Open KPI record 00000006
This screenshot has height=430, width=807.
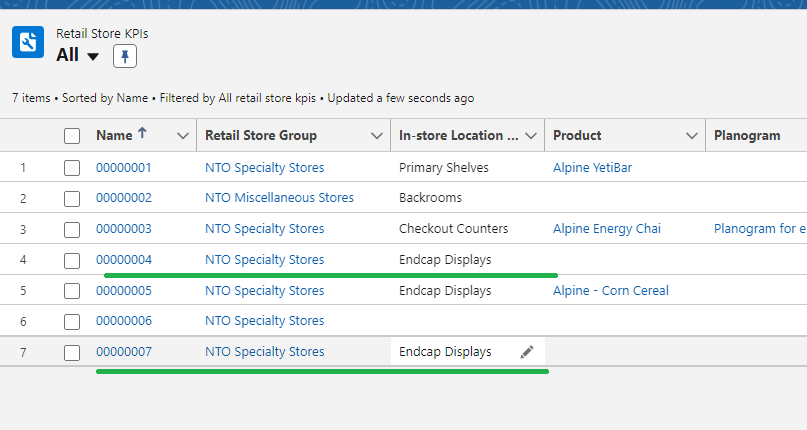pyautogui.click(x=124, y=321)
